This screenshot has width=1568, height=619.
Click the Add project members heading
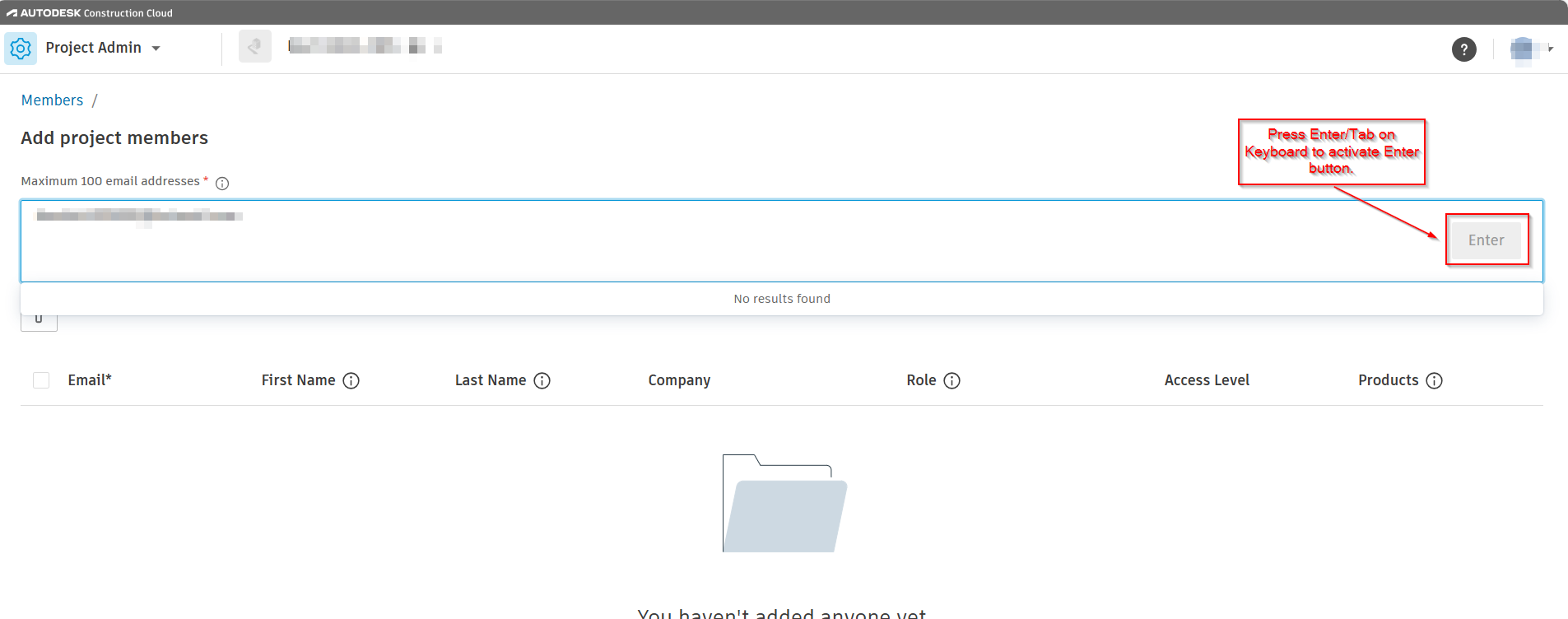[114, 138]
